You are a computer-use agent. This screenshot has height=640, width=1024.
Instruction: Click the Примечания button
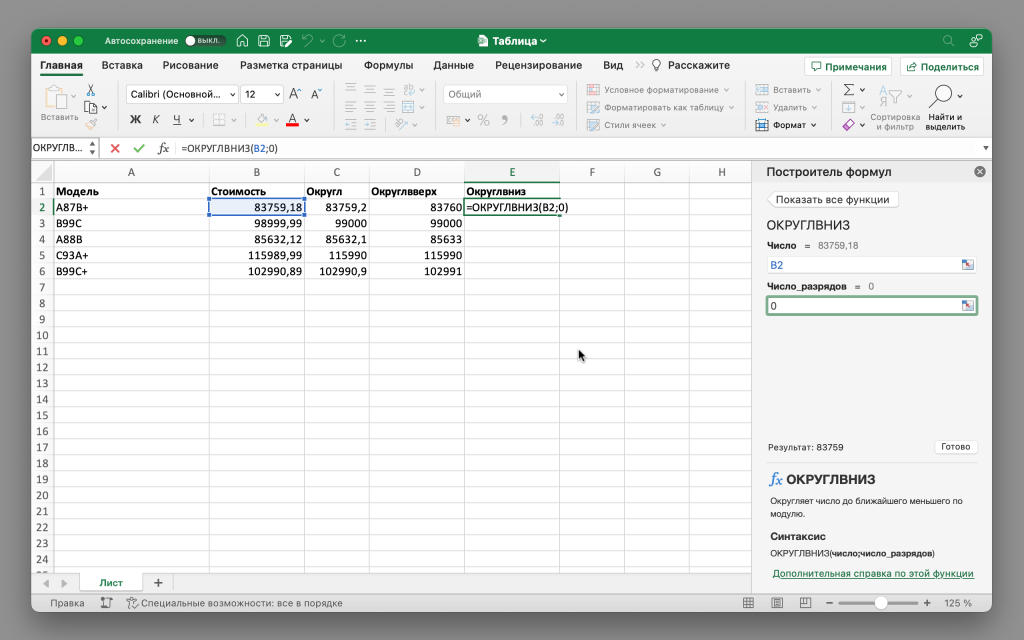(x=848, y=67)
